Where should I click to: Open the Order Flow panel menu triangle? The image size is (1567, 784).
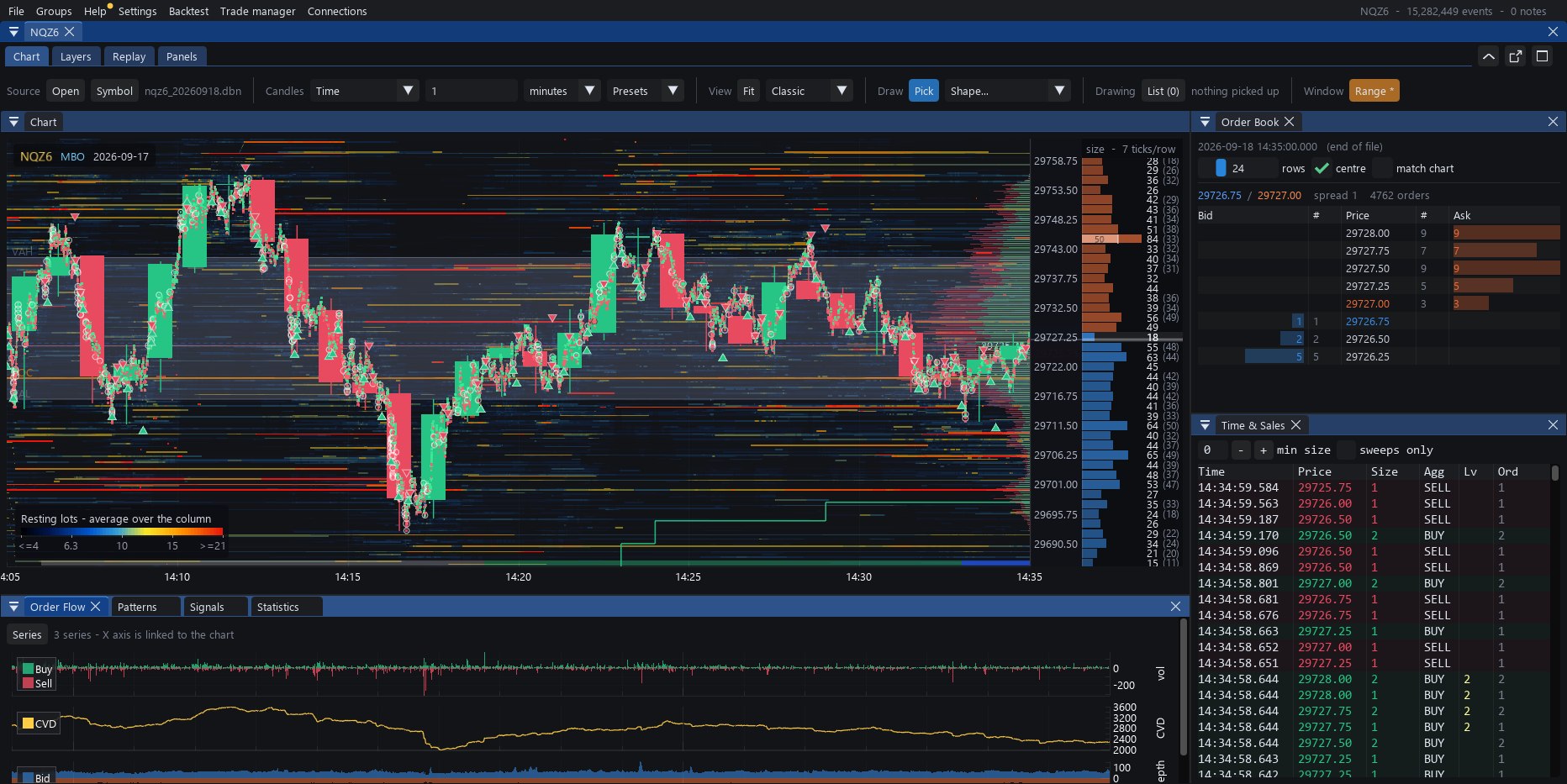[x=13, y=607]
